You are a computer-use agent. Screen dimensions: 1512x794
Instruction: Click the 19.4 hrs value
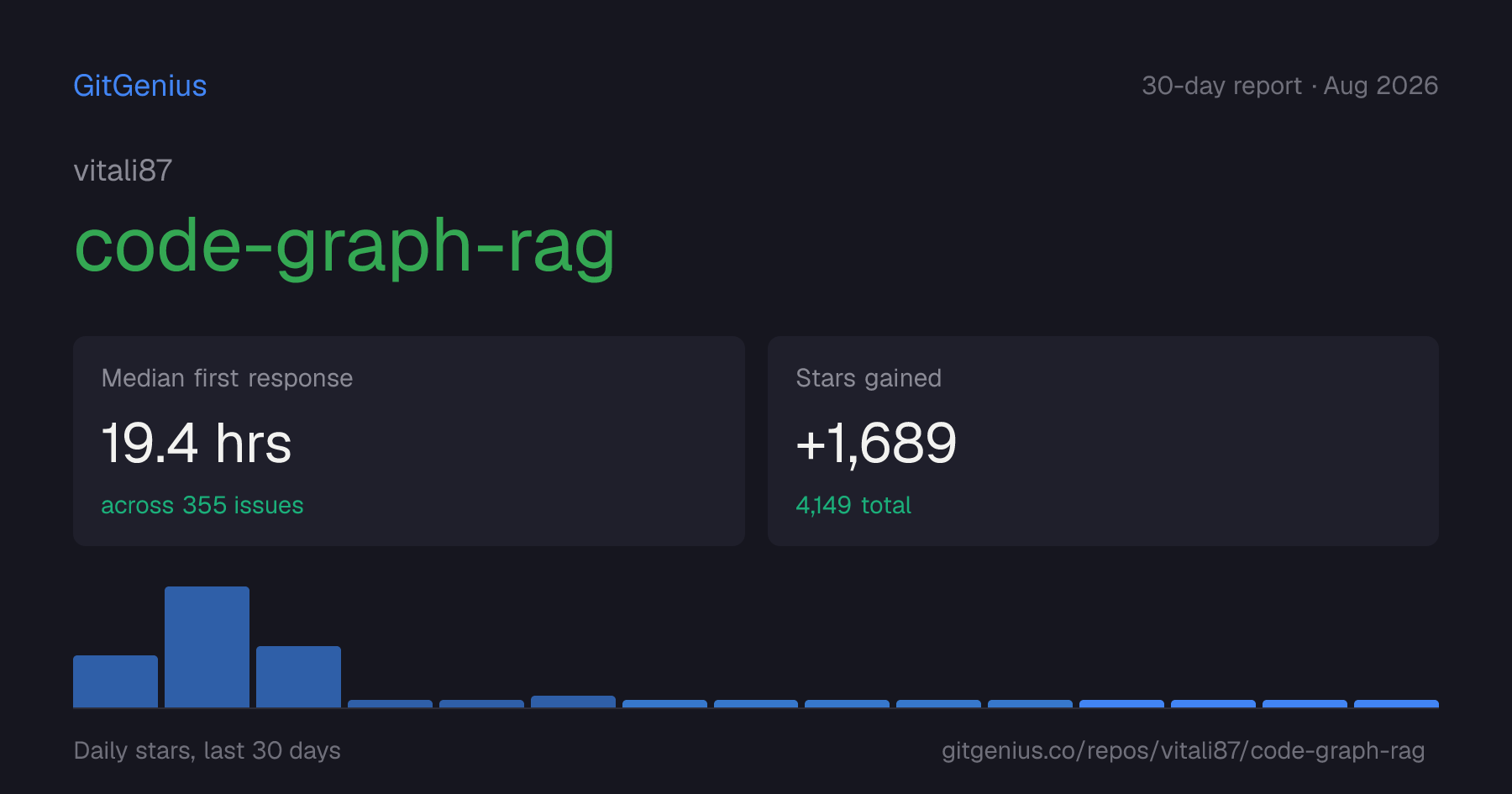[x=197, y=443]
